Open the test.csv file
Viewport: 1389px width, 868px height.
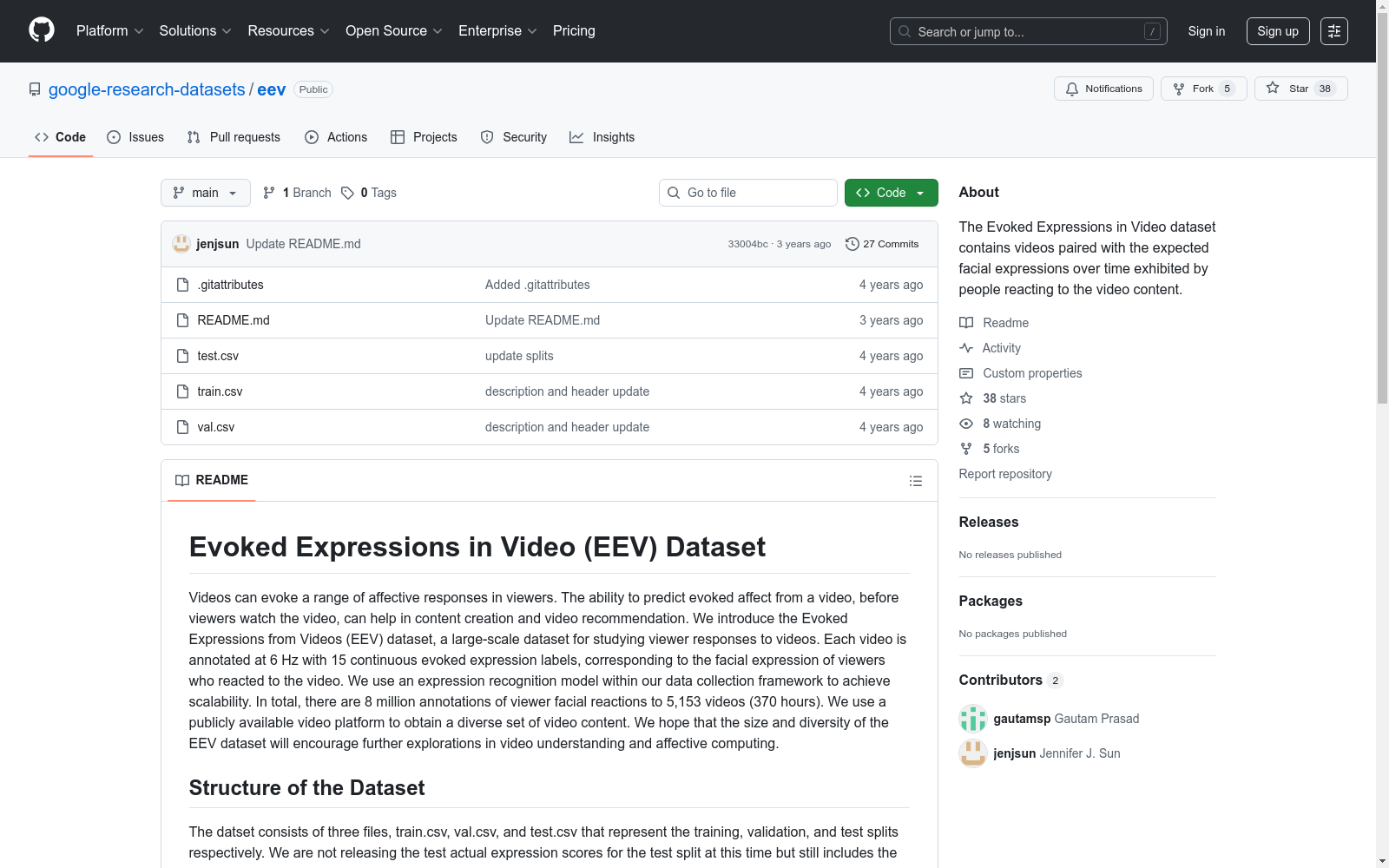coord(218,356)
